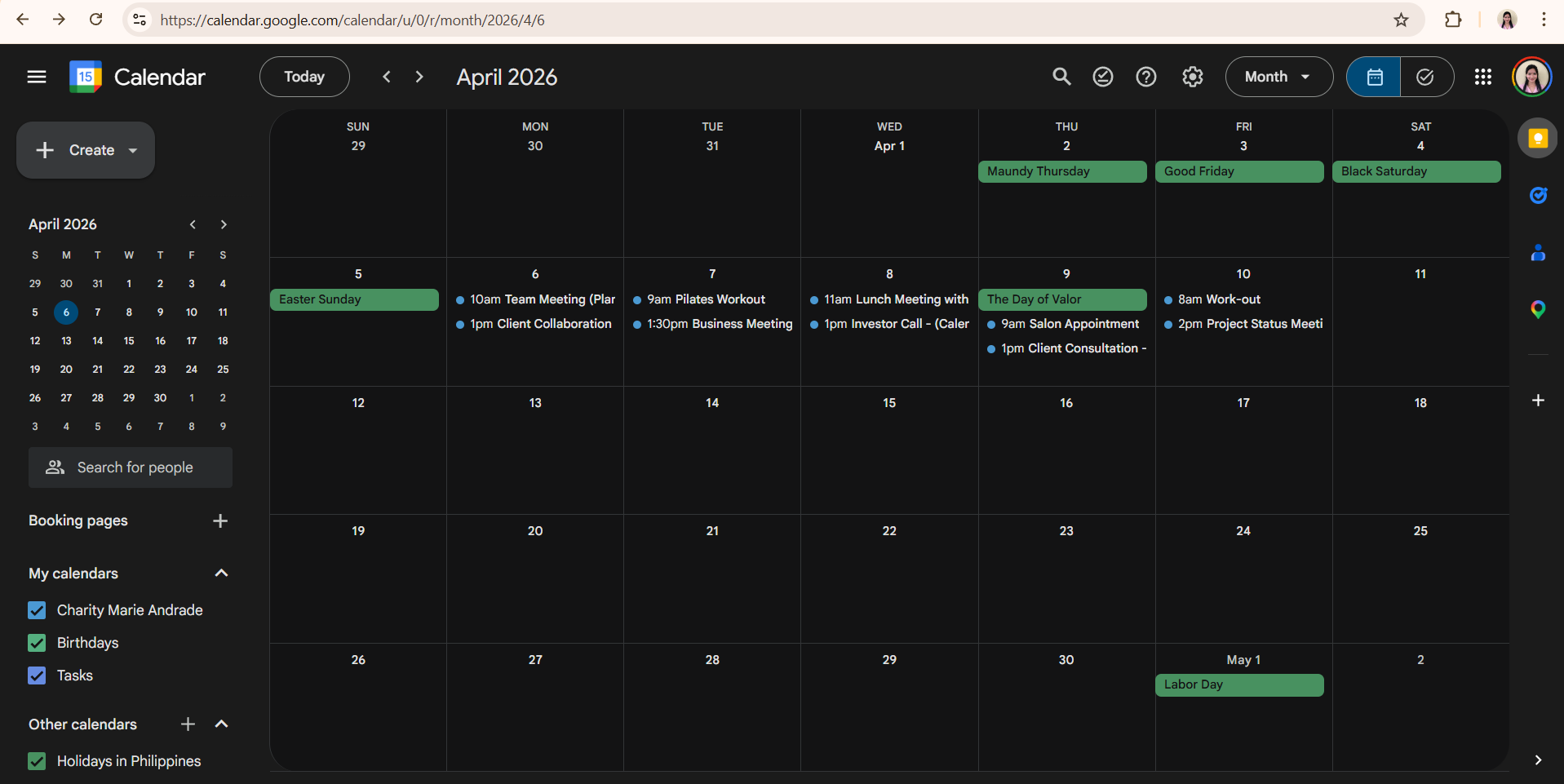Open Google Keep in side panel
1564x784 pixels.
click(x=1537, y=139)
